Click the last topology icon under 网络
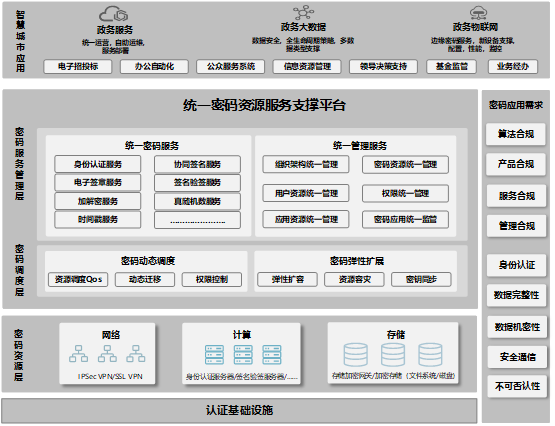 [x=136, y=354]
